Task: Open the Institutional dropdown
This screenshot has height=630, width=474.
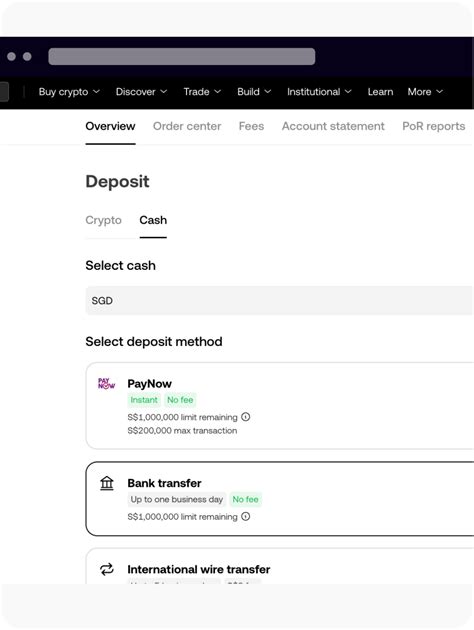Action: coord(319,92)
